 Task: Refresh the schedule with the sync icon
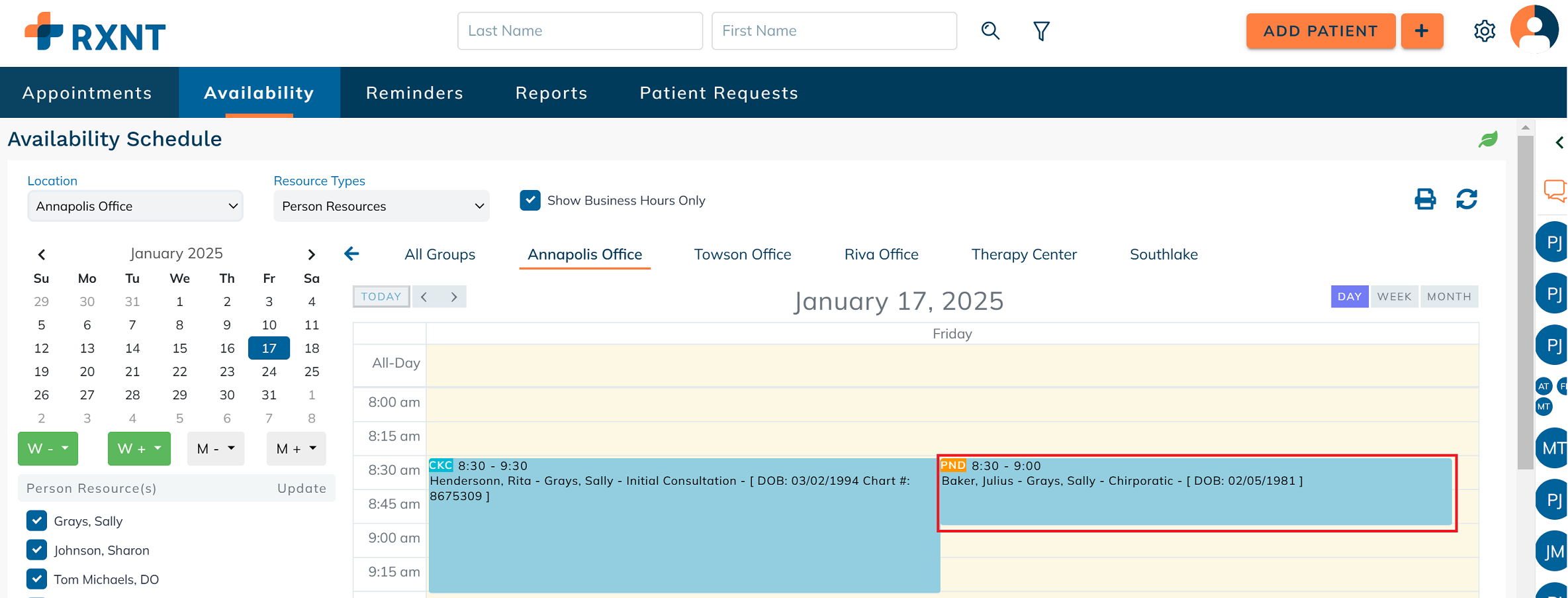point(1466,199)
